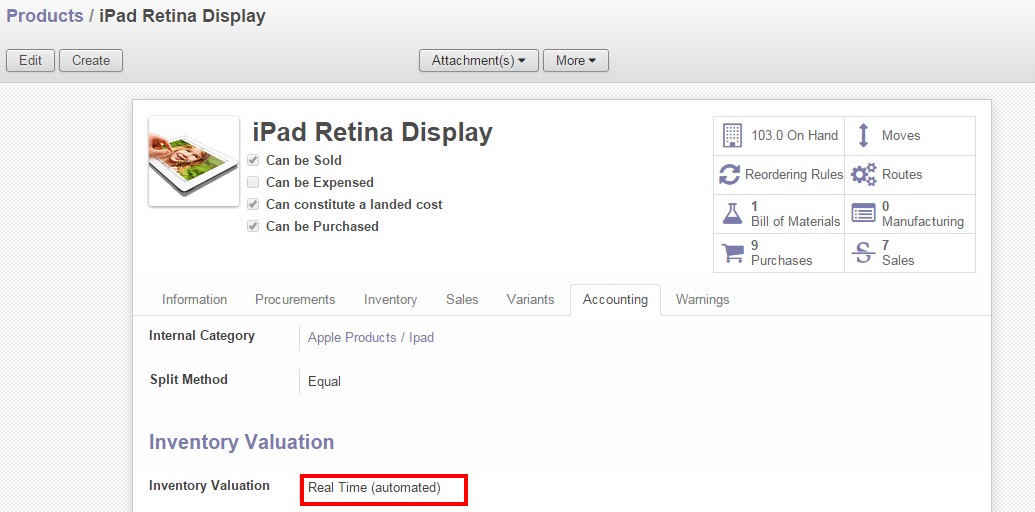Click the Manufacturing list icon
This screenshot has width=1035, height=512.
tap(863, 213)
